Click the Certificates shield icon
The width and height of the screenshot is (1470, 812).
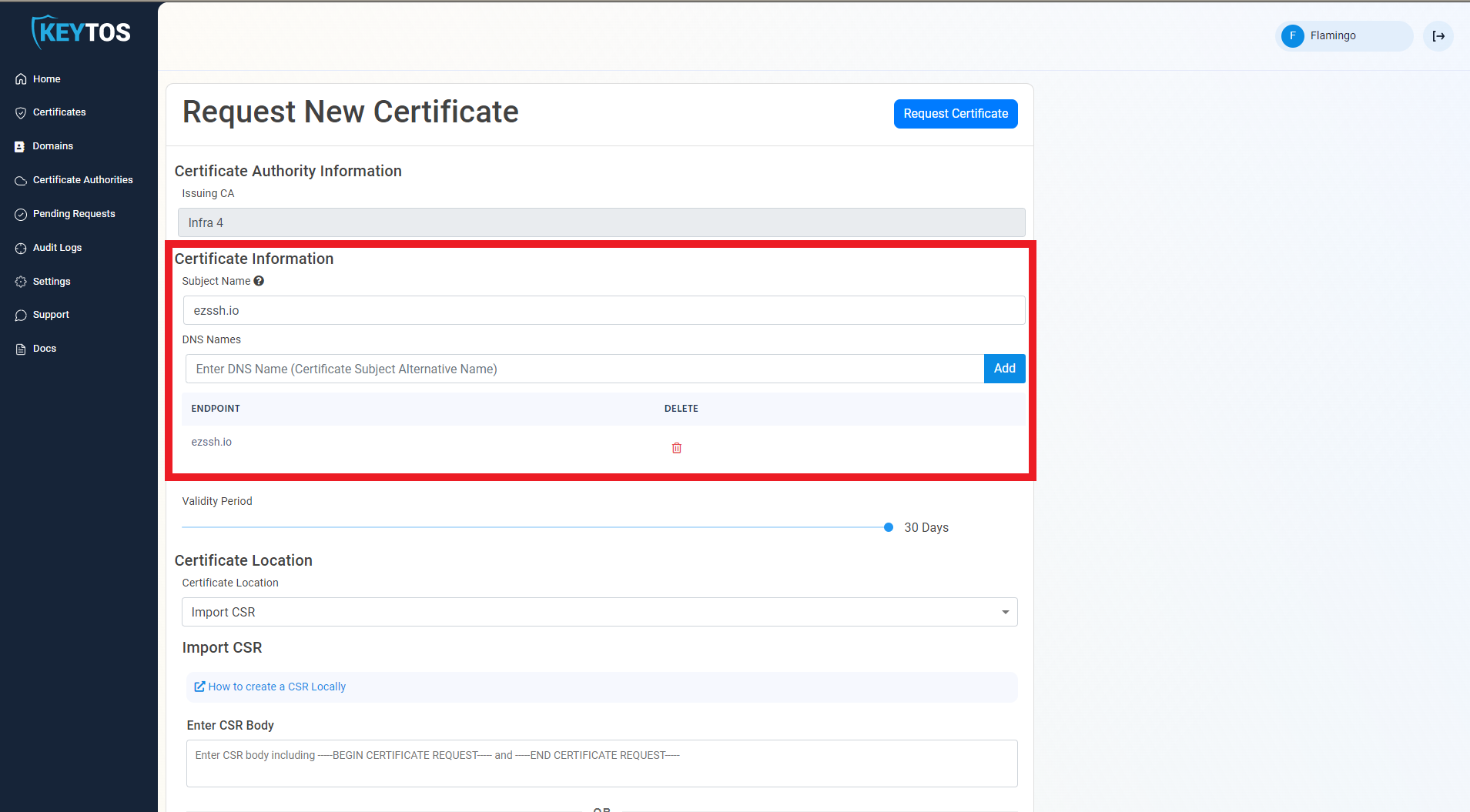click(x=21, y=112)
